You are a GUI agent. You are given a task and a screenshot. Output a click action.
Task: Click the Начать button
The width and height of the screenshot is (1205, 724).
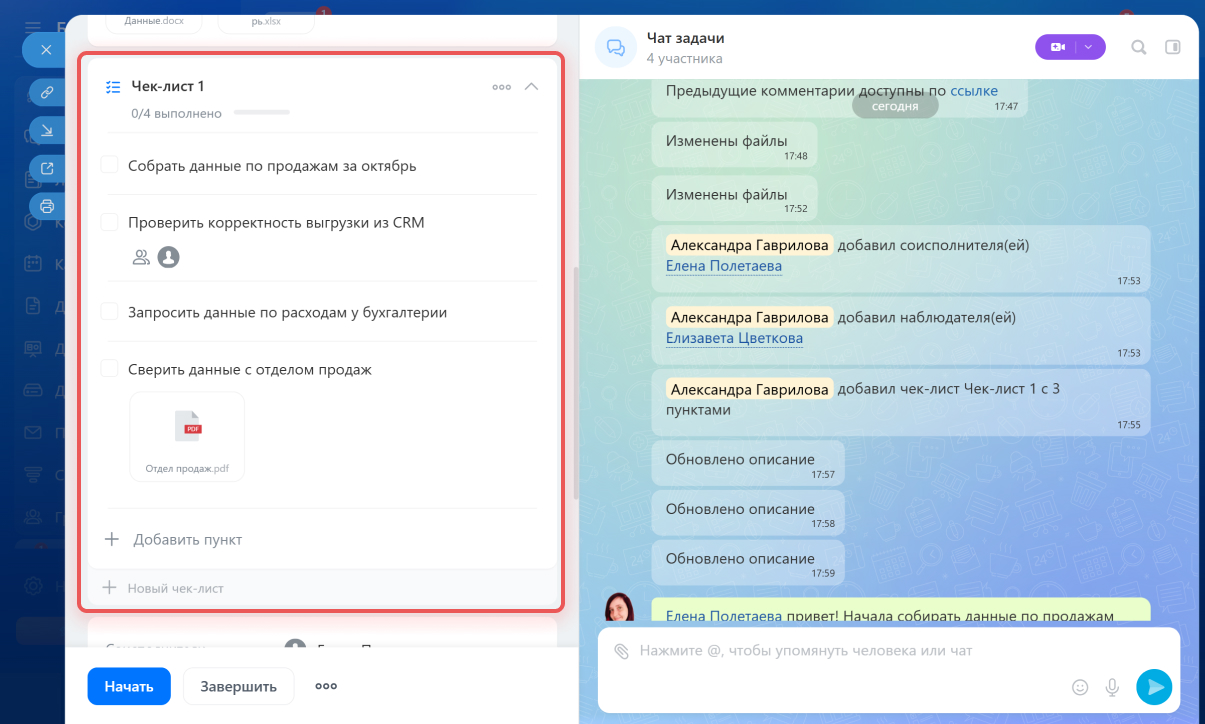coord(129,686)
